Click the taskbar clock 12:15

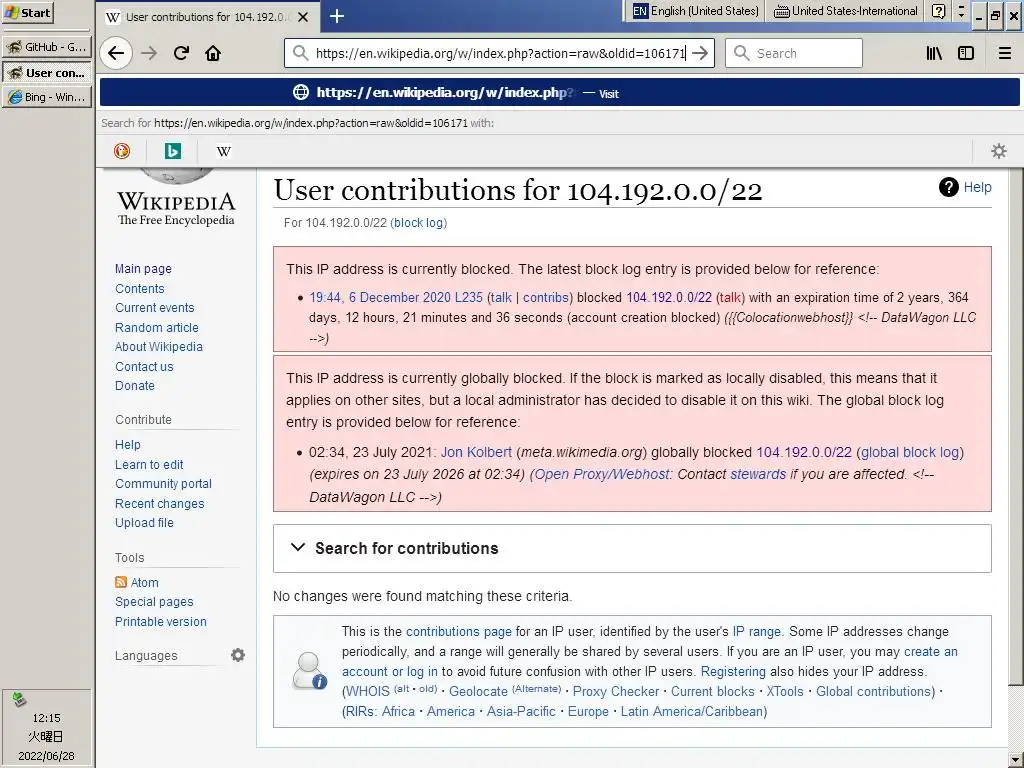(x=46, y=718)
